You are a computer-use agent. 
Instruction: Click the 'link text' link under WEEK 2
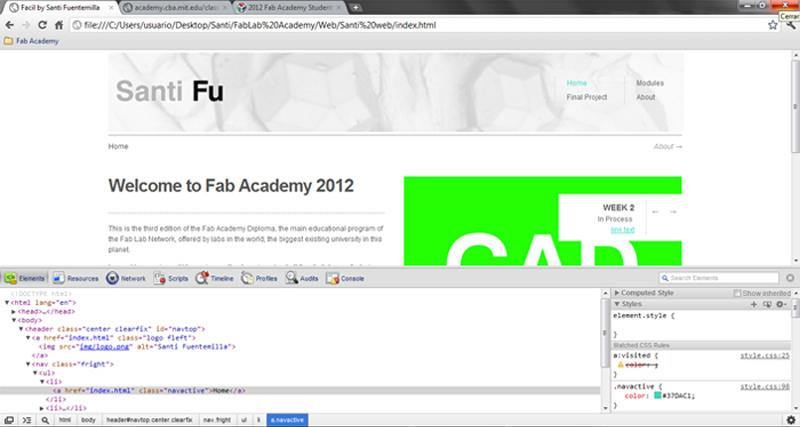[x=622, y=230]
